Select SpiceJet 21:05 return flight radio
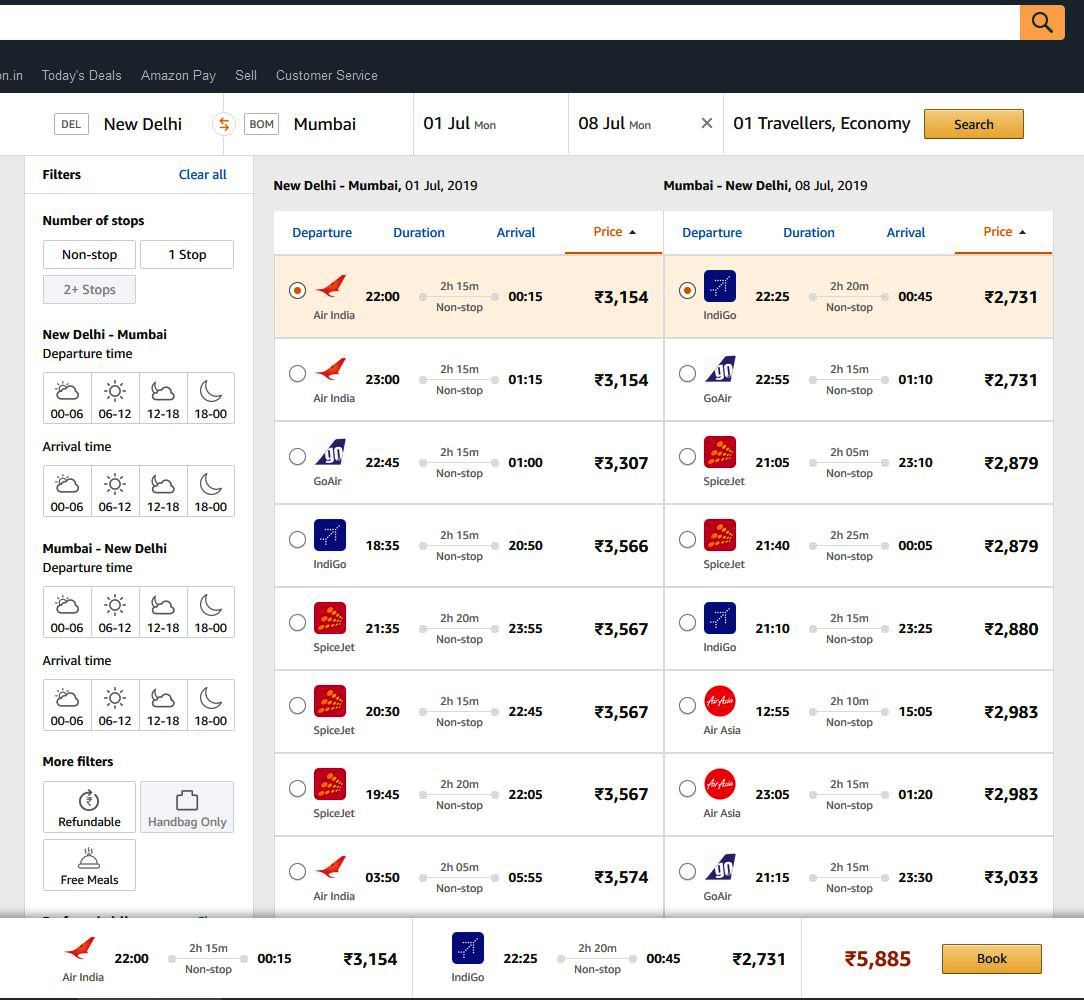The image size is (1084, 1000). click(687, 456)
